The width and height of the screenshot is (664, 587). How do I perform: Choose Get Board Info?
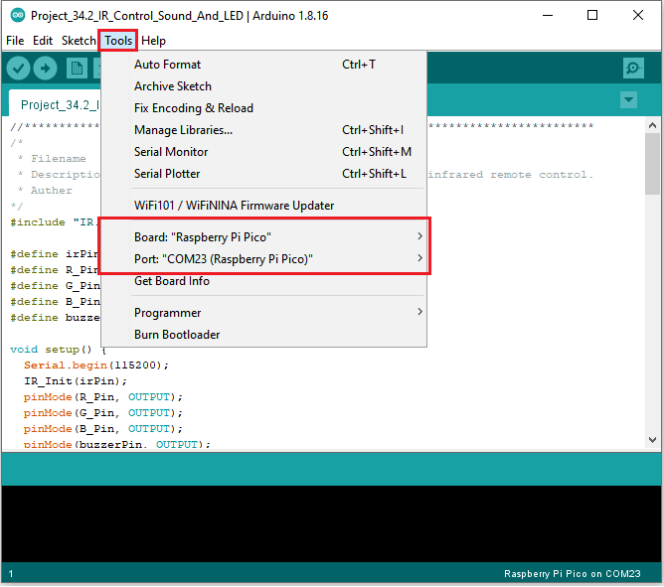264,281
